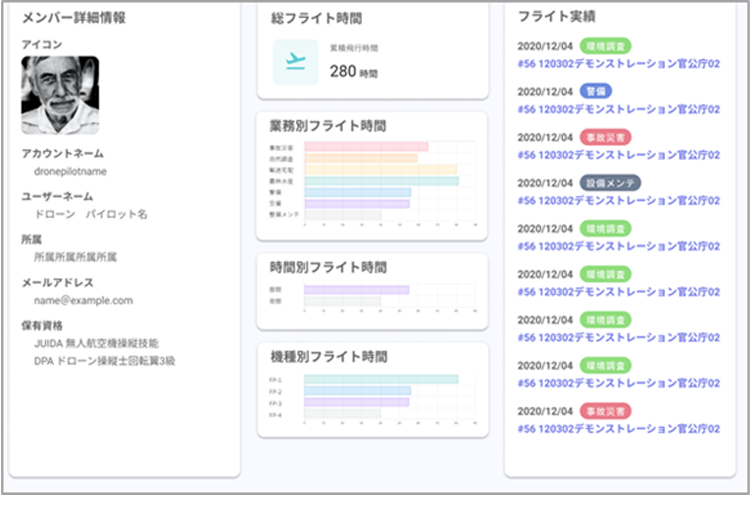Viewport: 750px width, 532px height.
Task: Click the アカウントネーム field label
Action: 63,154
